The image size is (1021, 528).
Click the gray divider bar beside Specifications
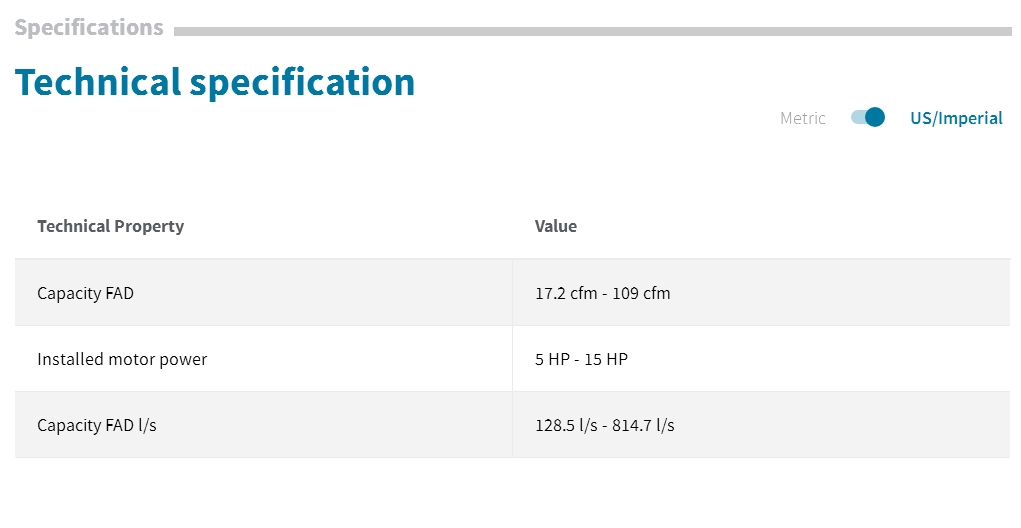tap(593, 31)
